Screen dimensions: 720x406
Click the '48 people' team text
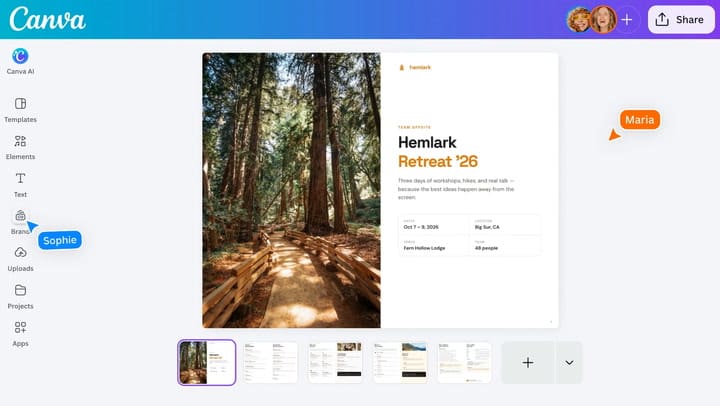pos(486,248)
